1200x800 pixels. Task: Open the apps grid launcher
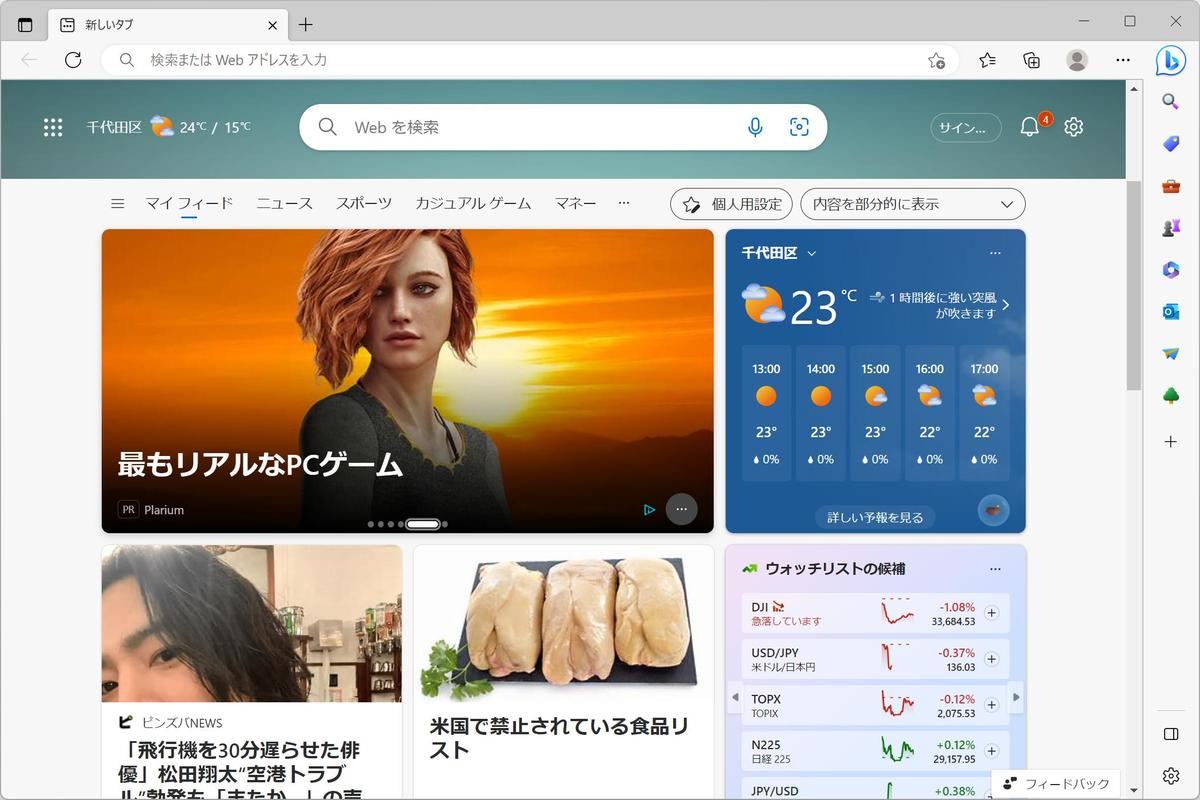coord(53,127)
